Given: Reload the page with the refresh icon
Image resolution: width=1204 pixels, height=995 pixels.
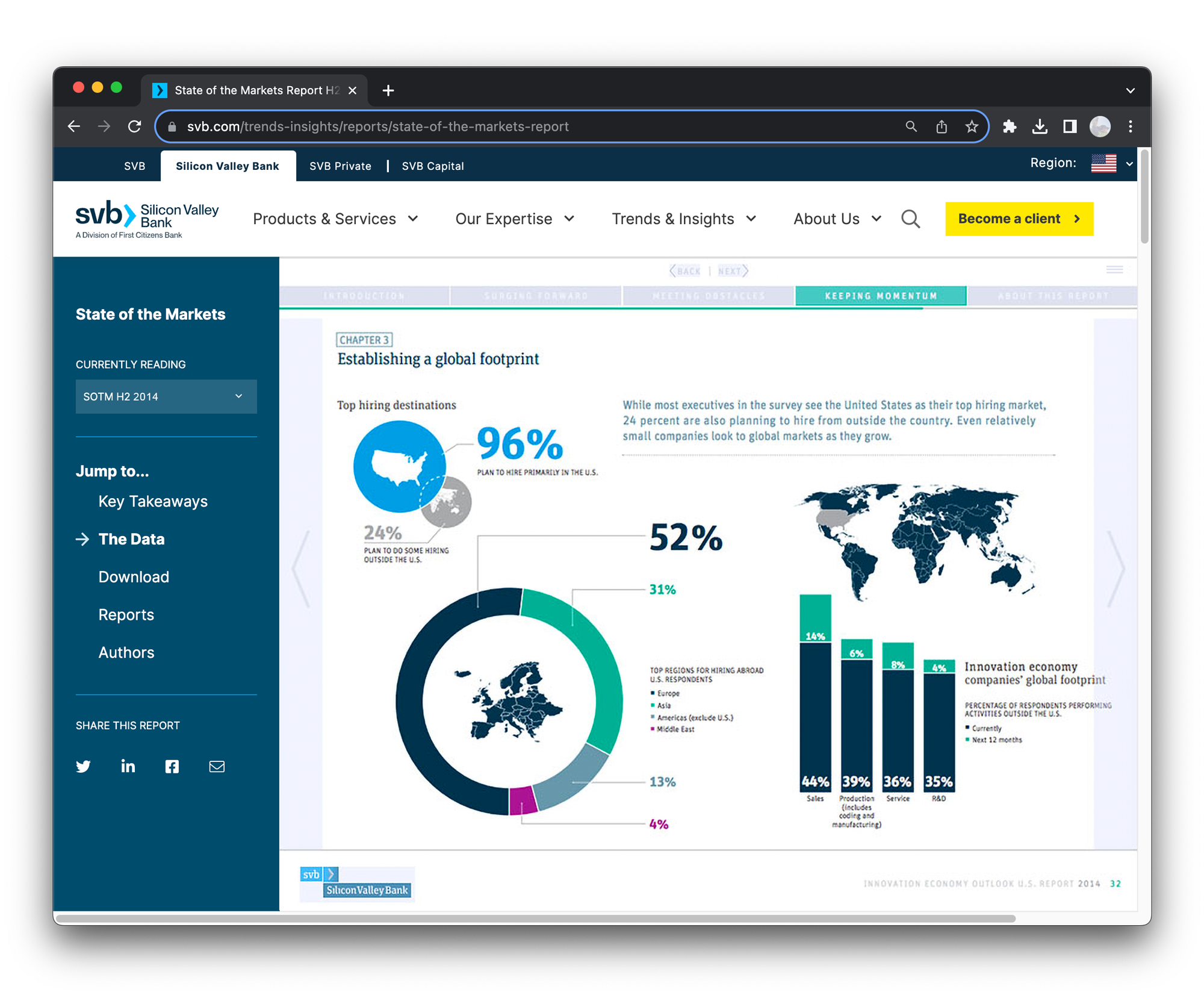Looking at the screenshot, I should 135,126.
